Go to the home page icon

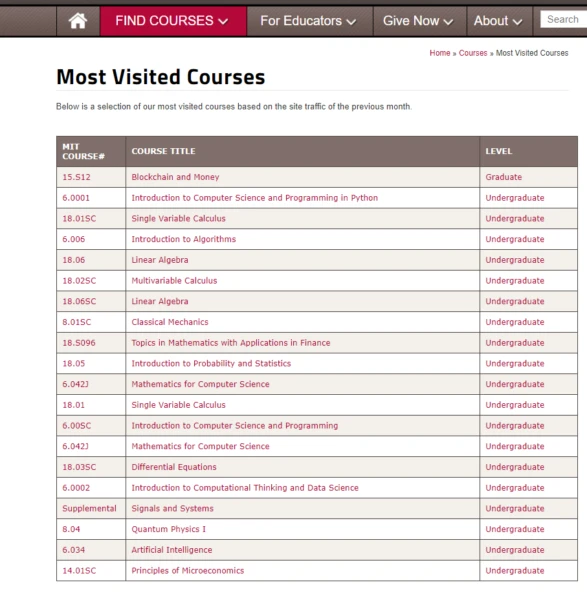coord(78,21)
